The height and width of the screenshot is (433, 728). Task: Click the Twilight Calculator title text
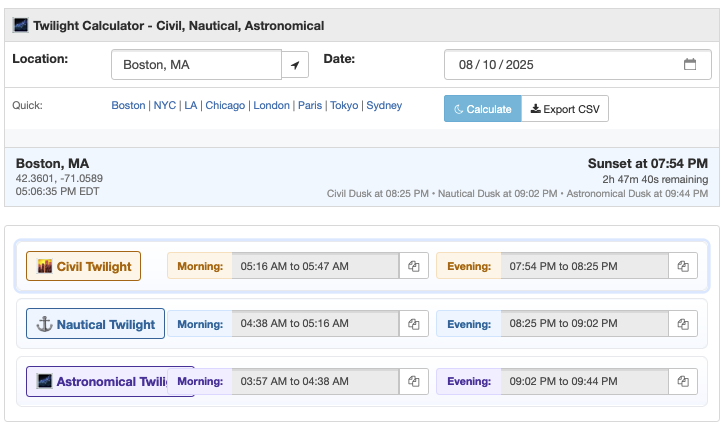pos(179,26)
